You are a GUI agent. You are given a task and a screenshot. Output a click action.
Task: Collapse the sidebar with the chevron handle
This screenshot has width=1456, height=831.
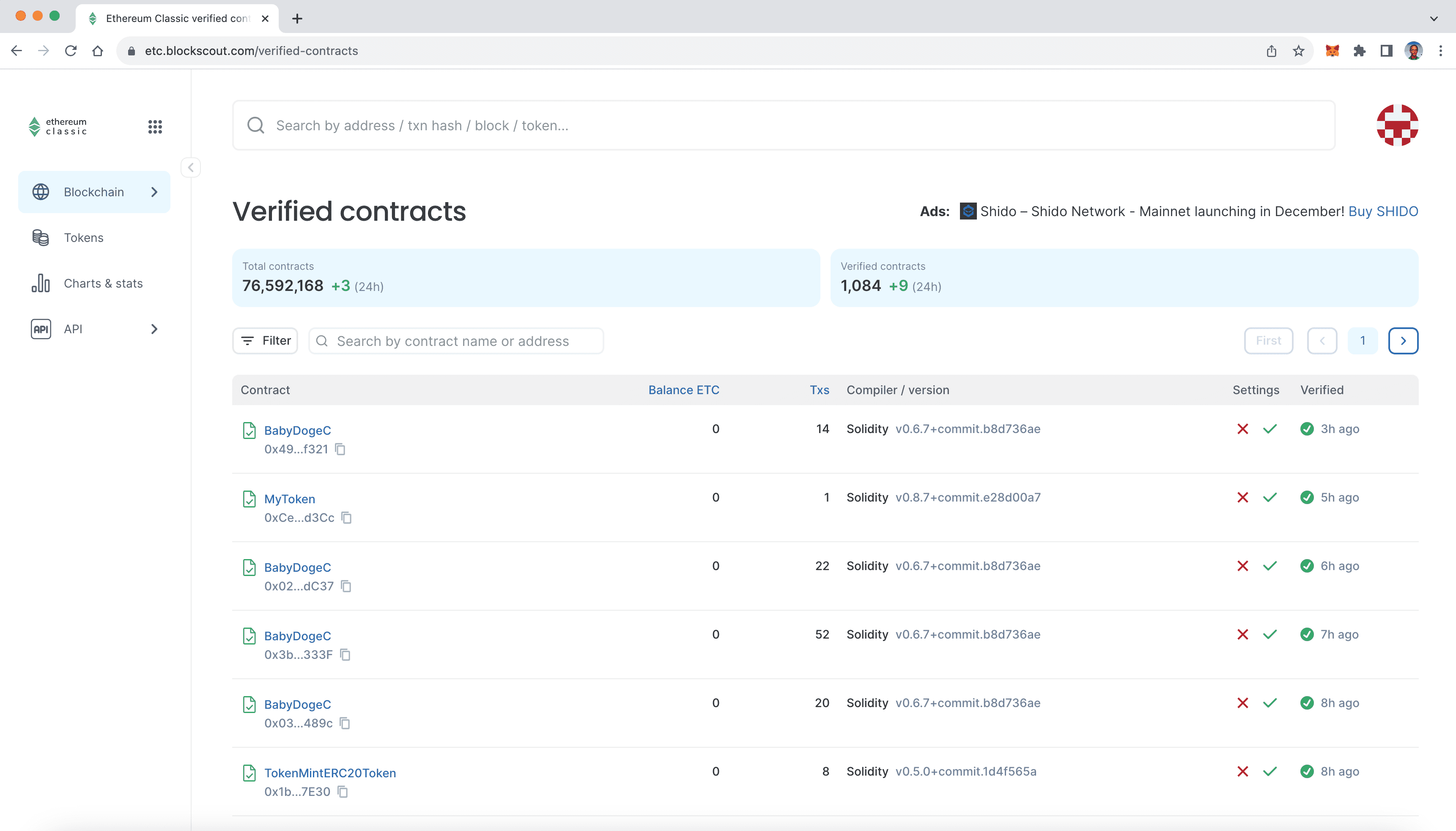(x=191, y=167)
